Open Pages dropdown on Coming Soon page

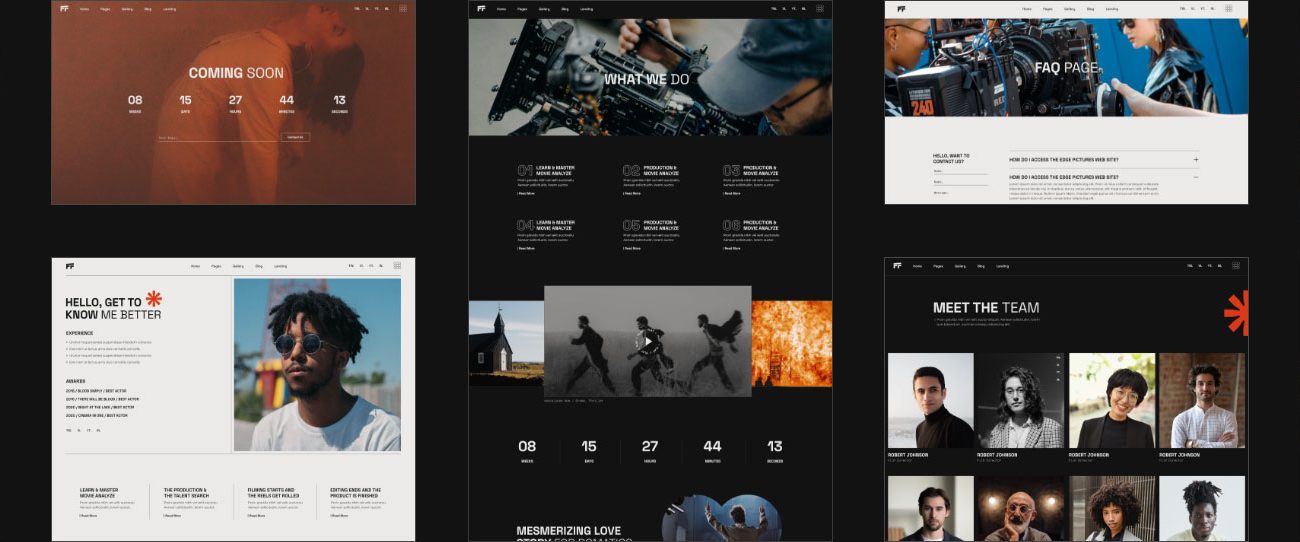(105, 8)
